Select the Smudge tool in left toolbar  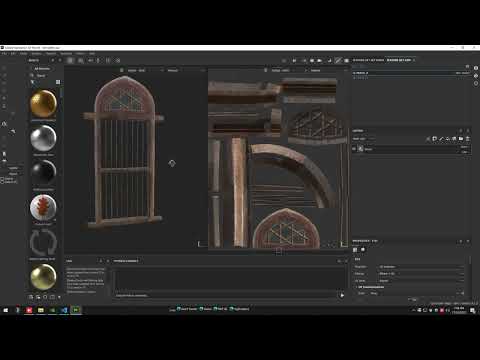click(x=4, y=98)
